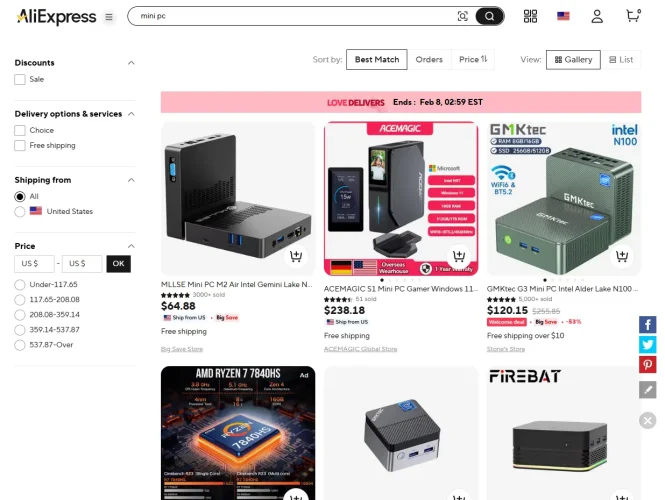Add MLLSE Mini PC to cart
Screen dimensions: 665x500
(x=296, y=256)
